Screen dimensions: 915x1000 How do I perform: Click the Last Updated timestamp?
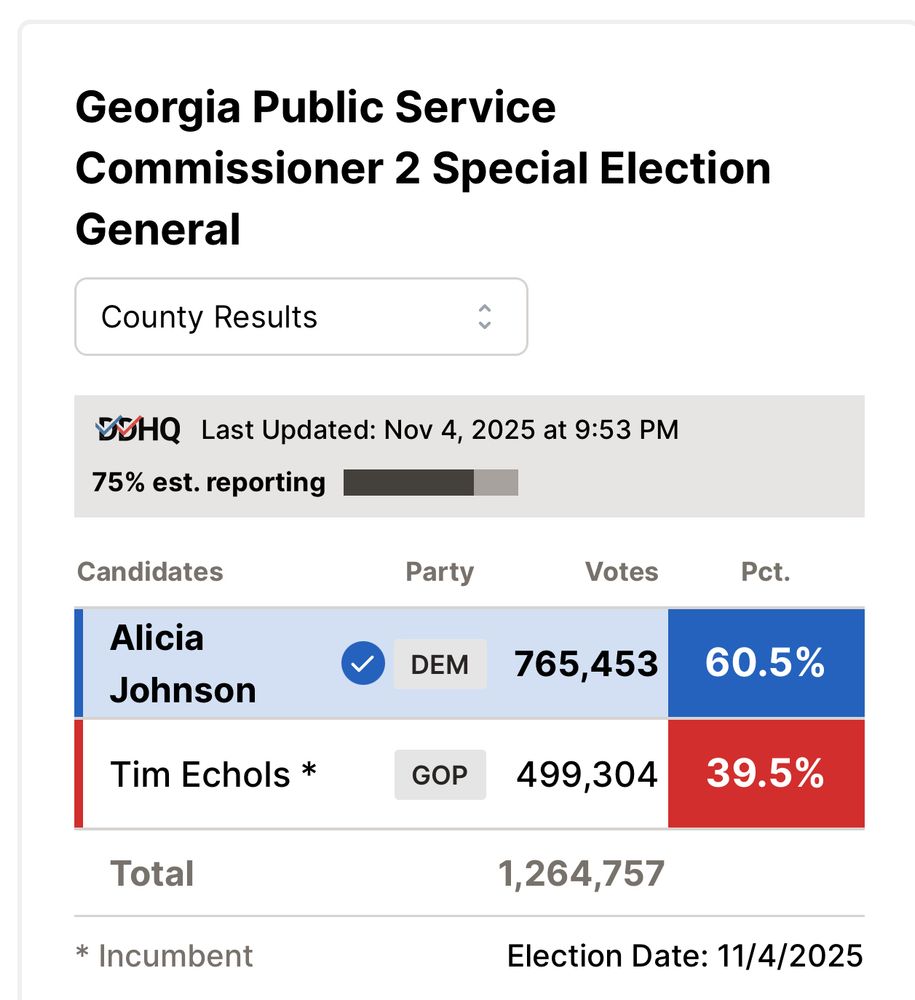(x=440, y=430)
